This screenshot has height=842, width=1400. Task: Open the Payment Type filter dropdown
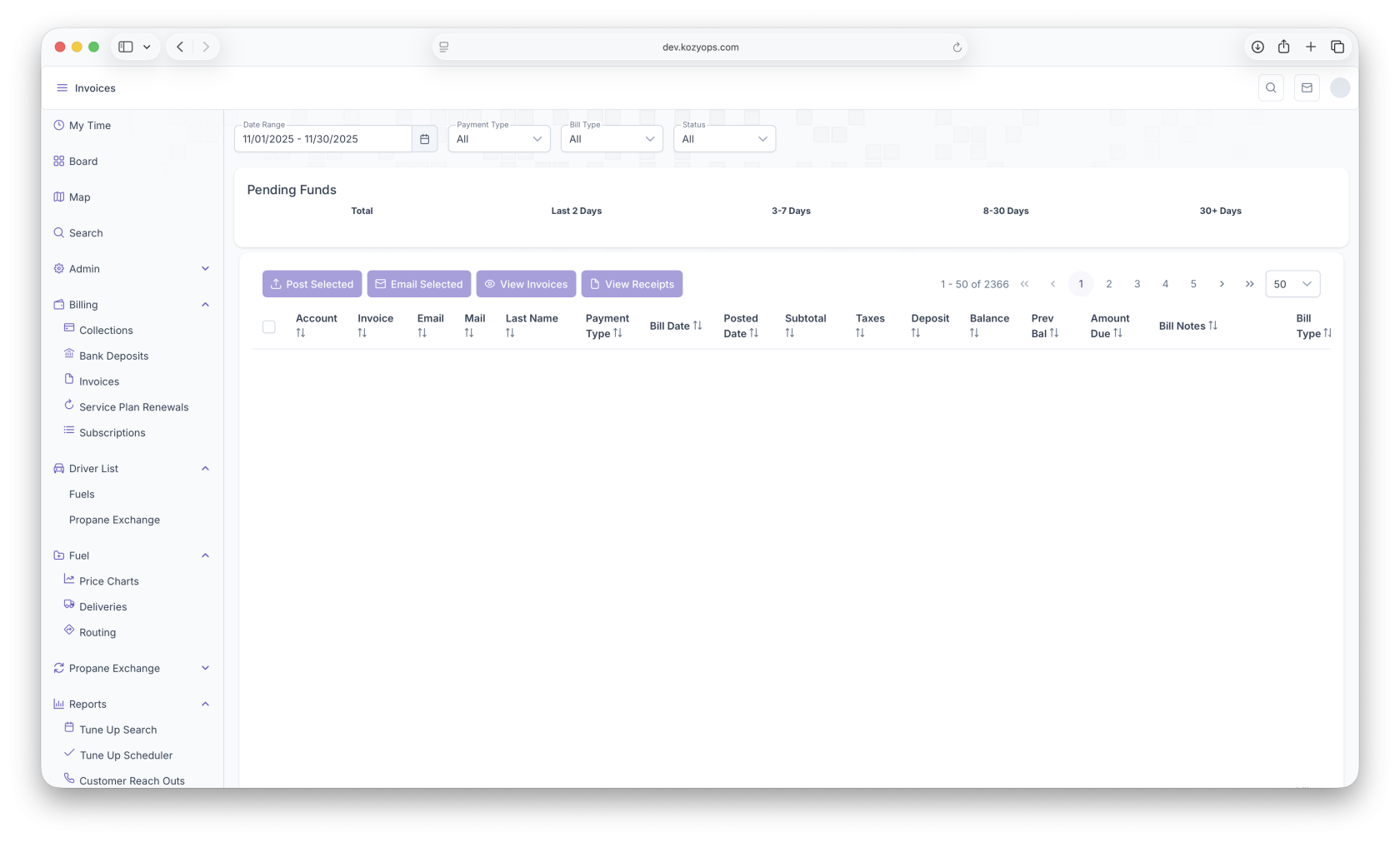pyautogui.click(x=499, y=139)
